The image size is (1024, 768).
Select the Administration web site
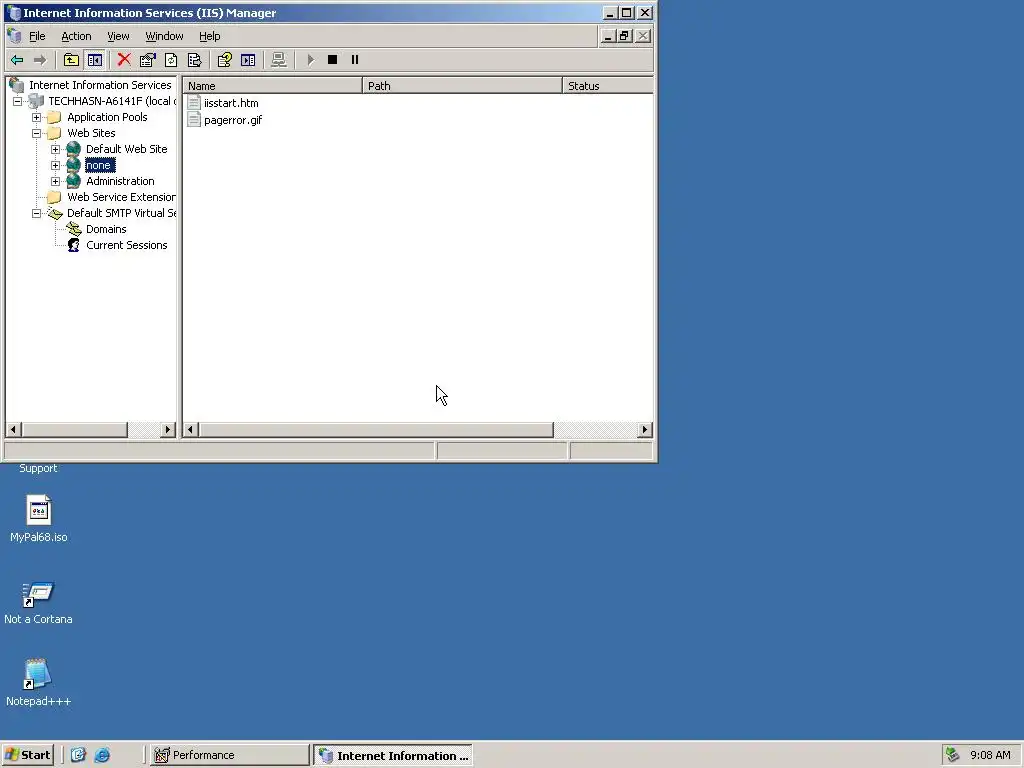tap(120, 182)
